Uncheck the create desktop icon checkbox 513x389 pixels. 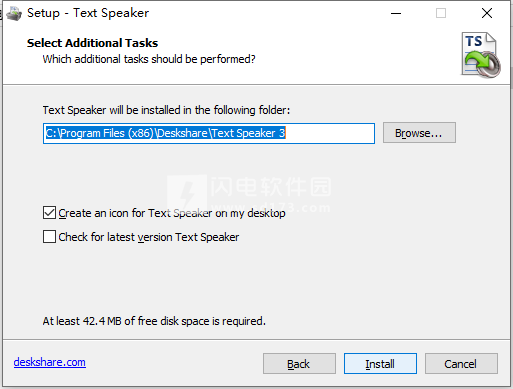tap(49, 213)
